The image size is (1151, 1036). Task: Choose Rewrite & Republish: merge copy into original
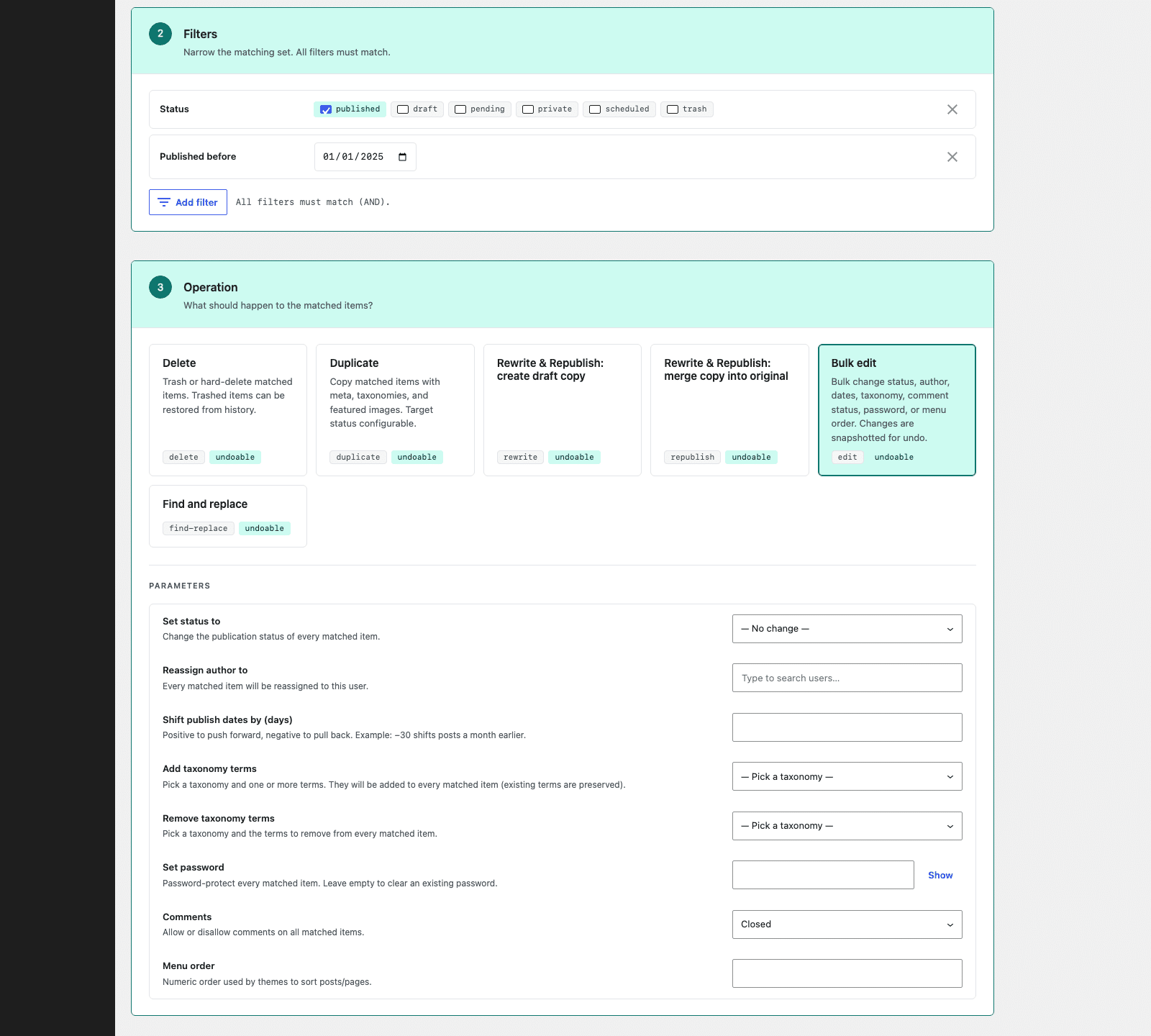click(x=729, y=410)
